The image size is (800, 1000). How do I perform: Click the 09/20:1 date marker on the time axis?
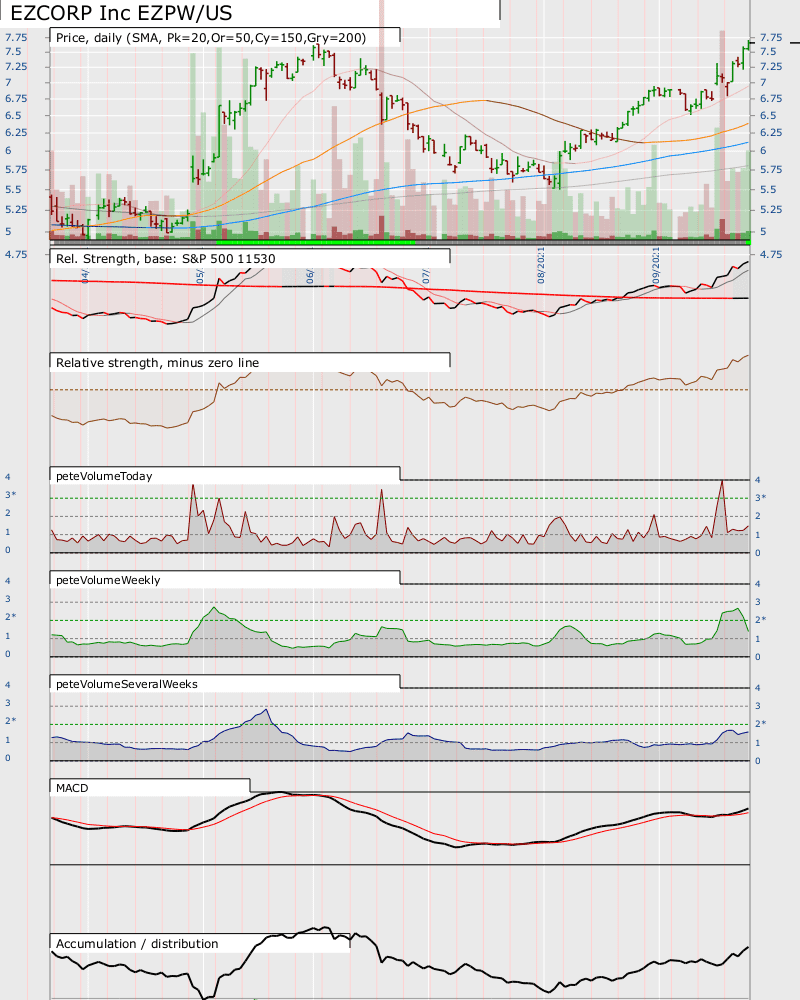coord(656,266)
